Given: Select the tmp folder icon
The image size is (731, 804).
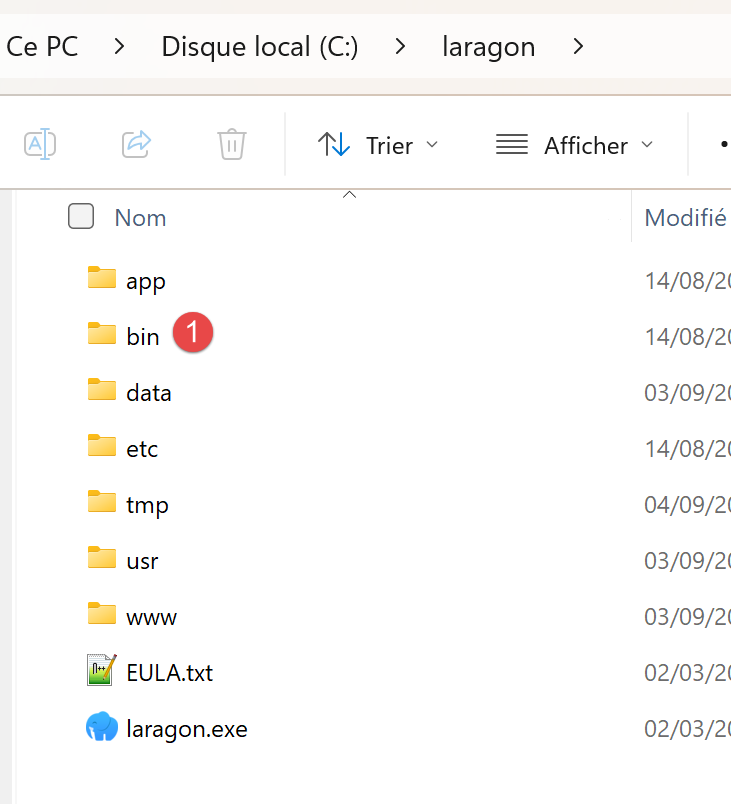Looking at the screenshot, I should pyautogui.click(x=101, y=501).
